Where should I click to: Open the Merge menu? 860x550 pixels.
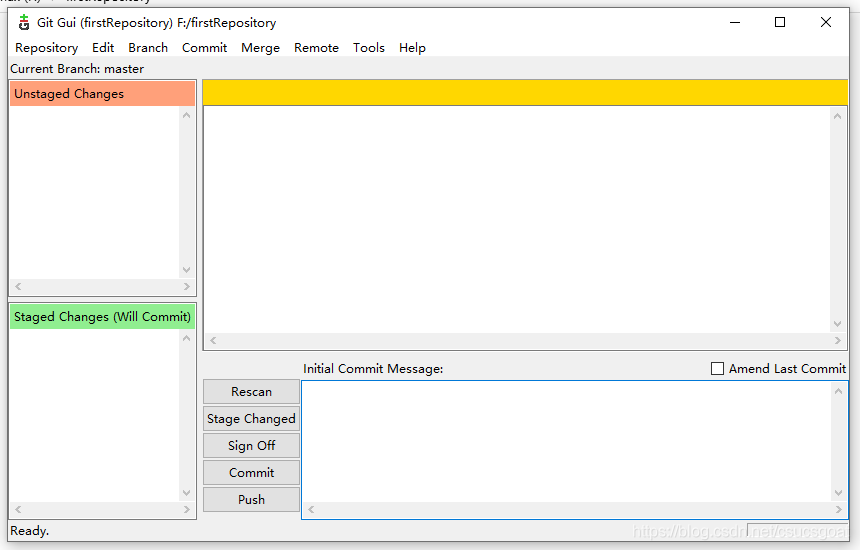click(261, 48)
